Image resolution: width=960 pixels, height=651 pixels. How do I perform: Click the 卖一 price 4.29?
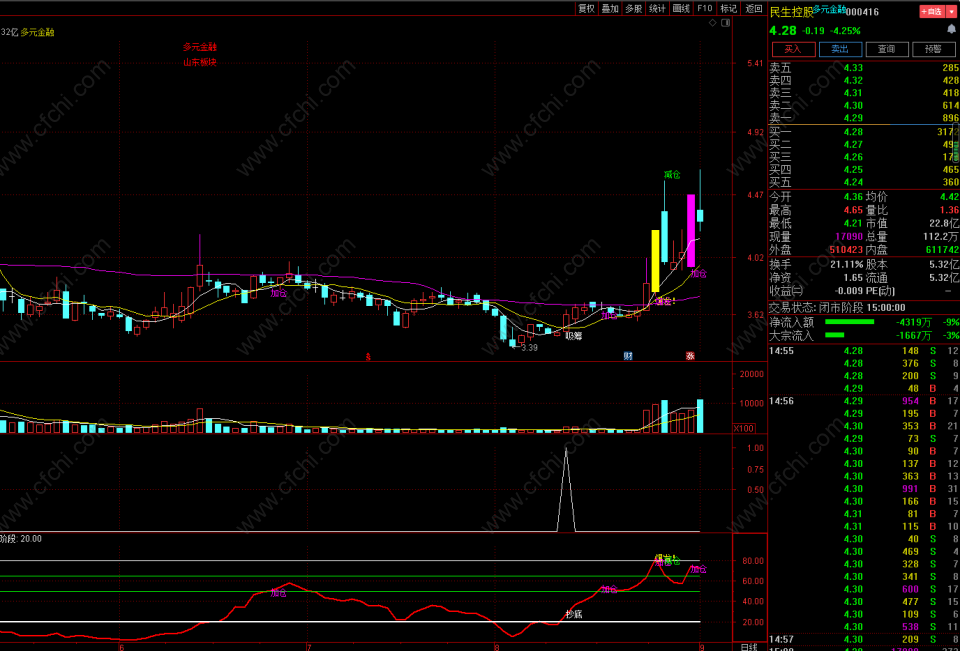[853, 118]
